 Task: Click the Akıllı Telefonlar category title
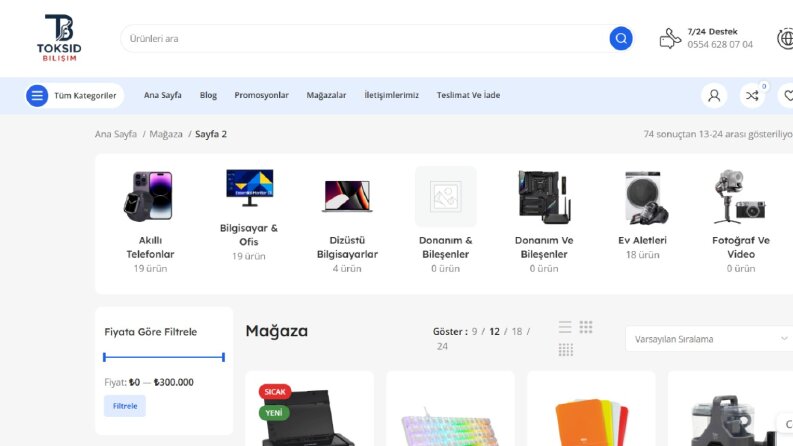point(150,247)
